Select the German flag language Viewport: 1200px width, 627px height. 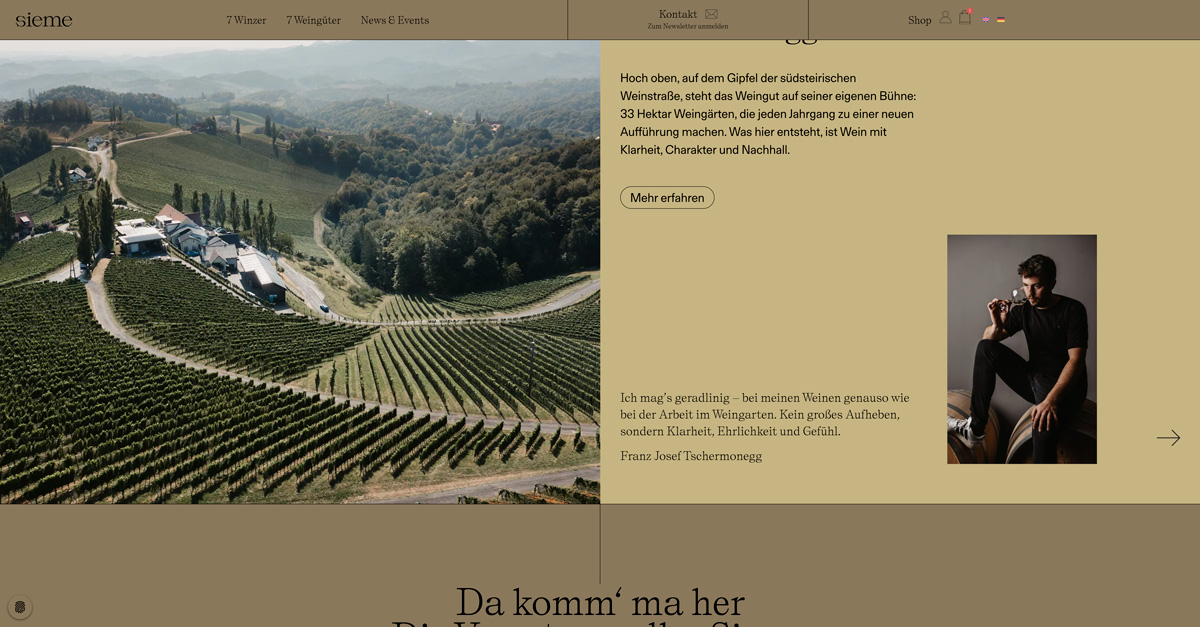pos(1001,20)
